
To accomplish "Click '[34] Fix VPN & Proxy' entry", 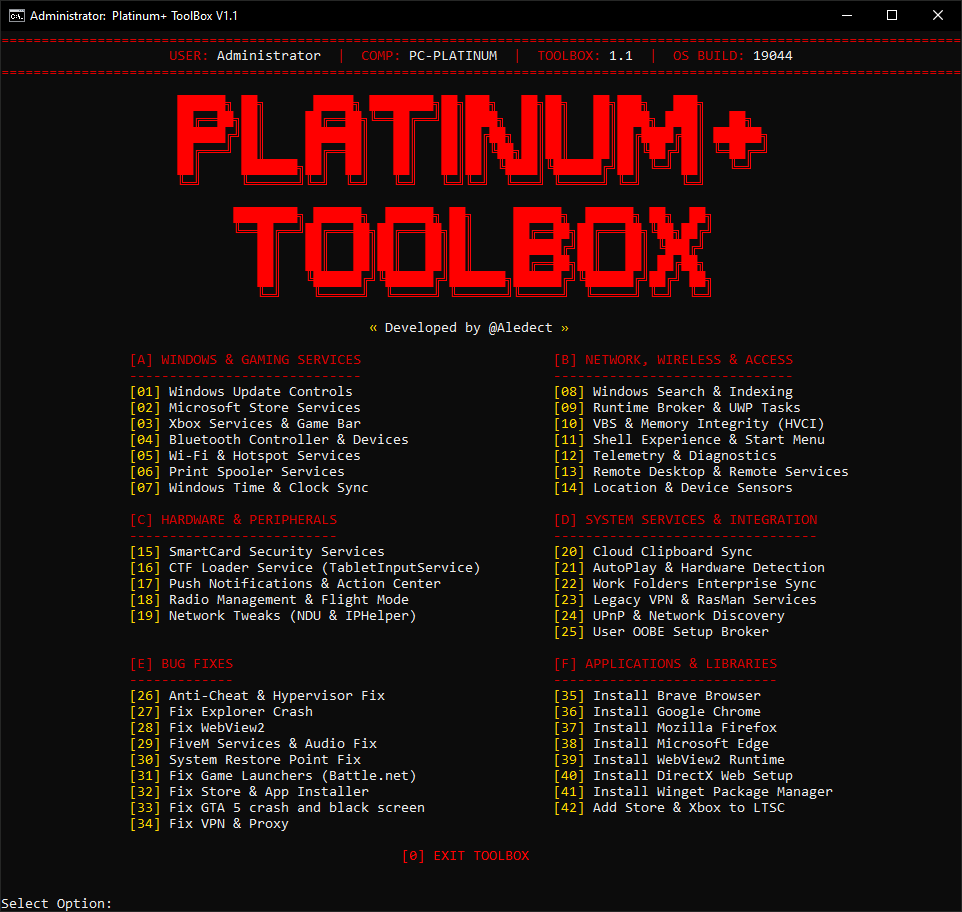I will [209, 823].
